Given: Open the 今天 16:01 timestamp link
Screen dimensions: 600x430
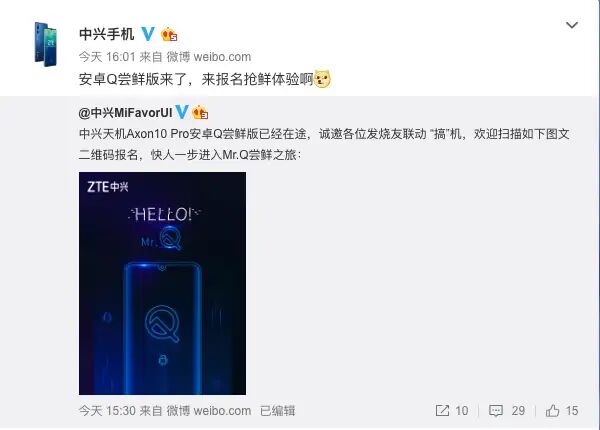Looking at the screenshot, I should click(x=107, y=57).
